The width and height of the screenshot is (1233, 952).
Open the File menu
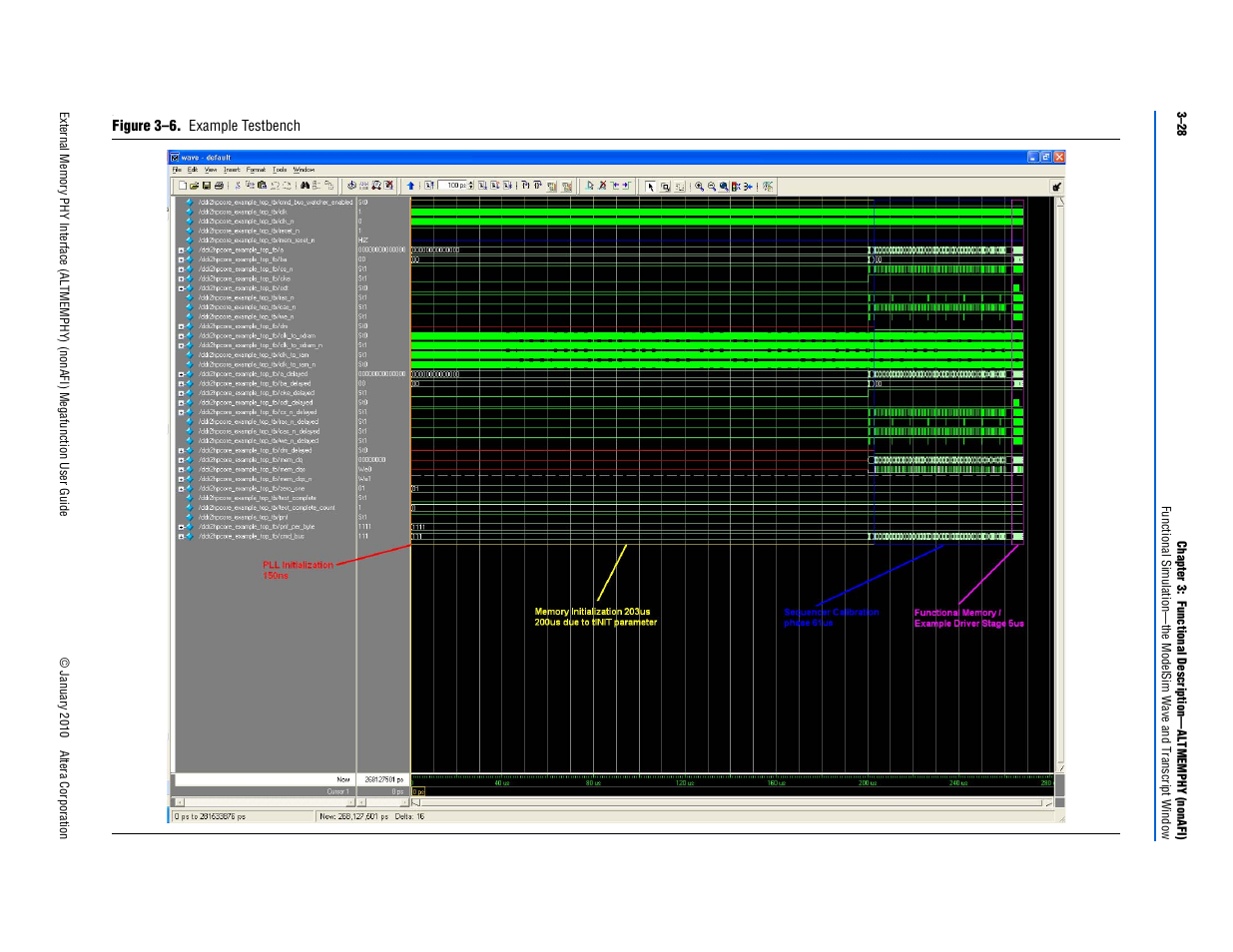pos(178,169)
